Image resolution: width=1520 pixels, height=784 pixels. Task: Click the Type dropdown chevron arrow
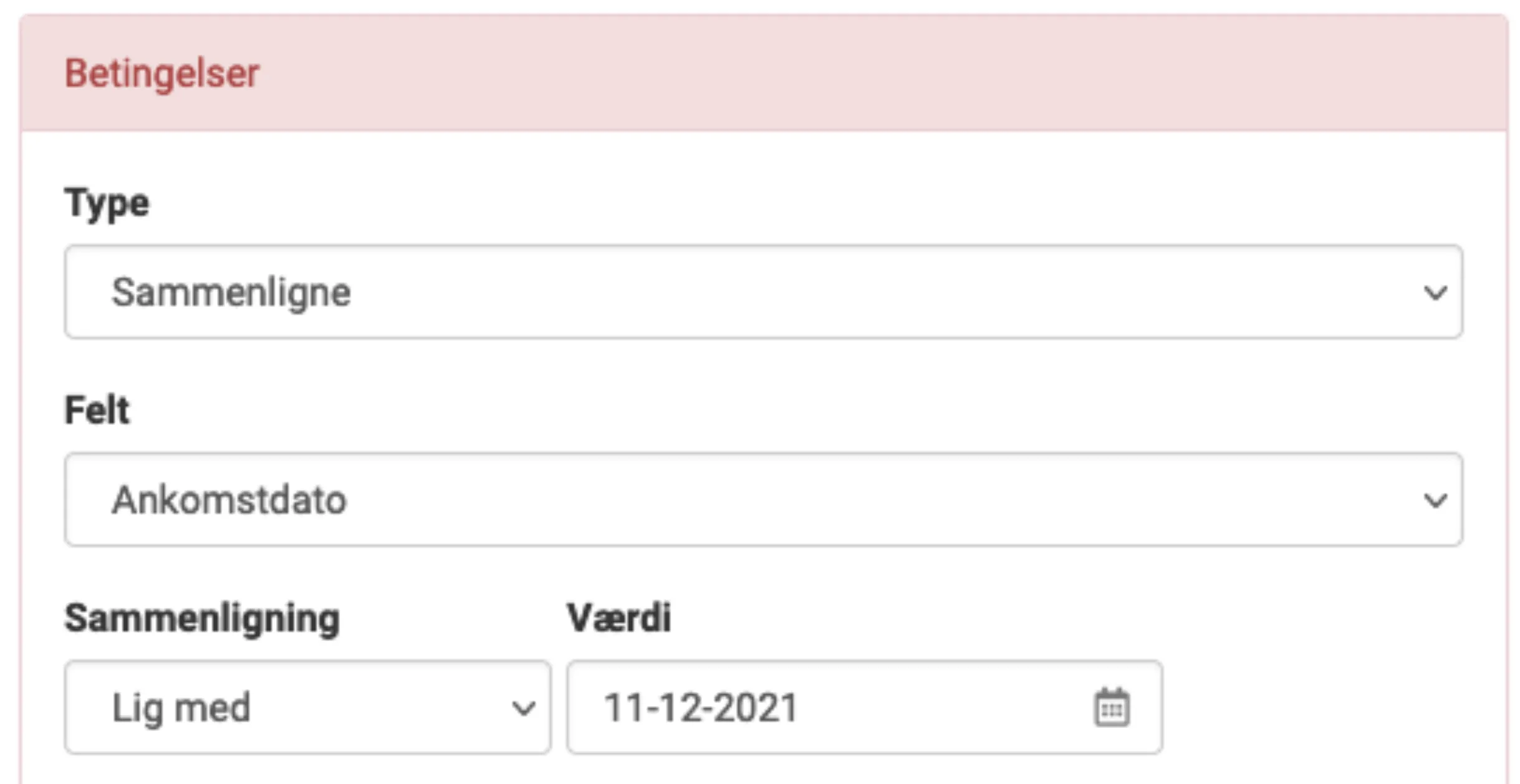click(x=1435, y=292)
